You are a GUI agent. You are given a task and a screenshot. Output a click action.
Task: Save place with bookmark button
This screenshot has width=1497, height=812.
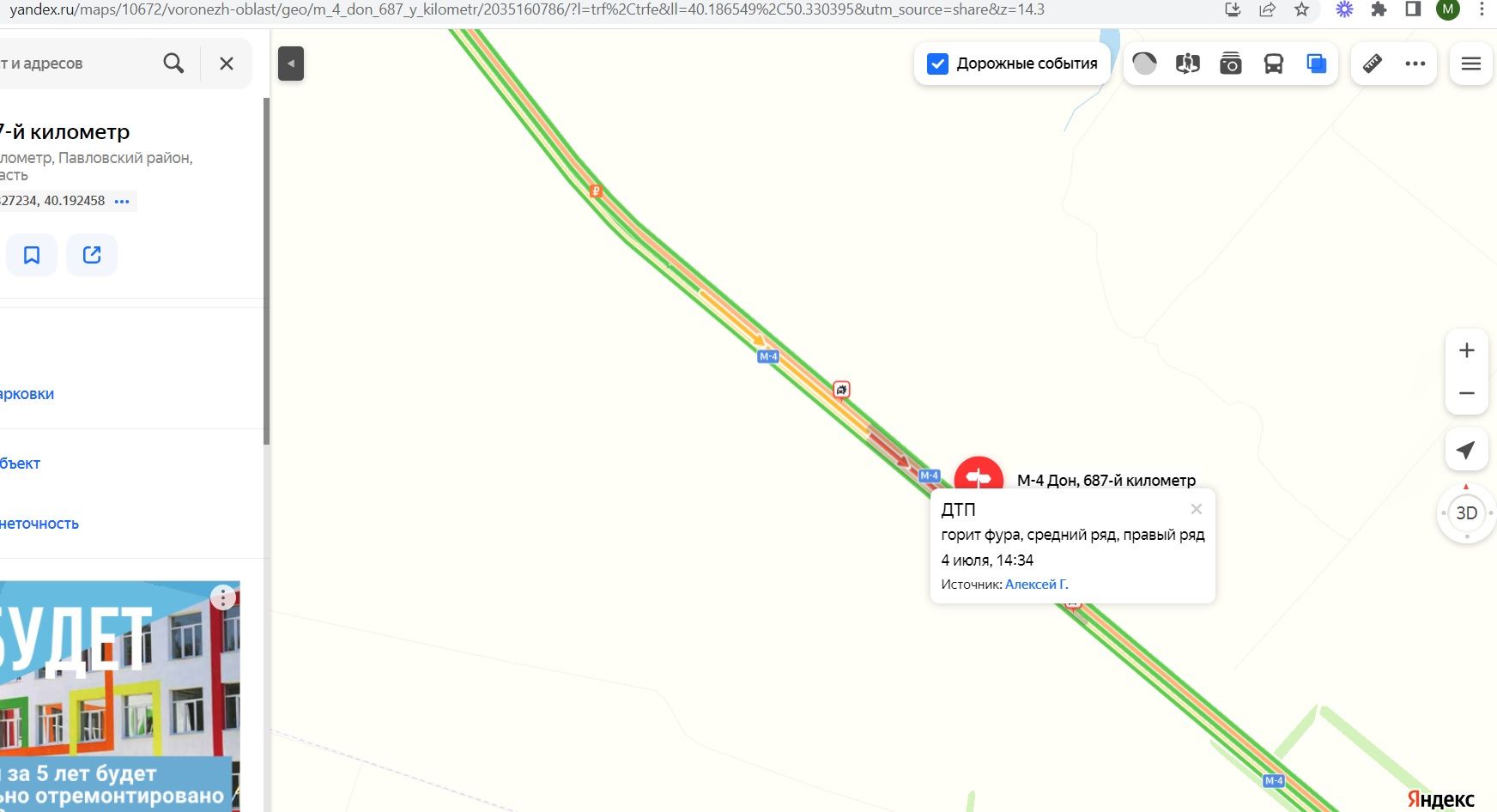tap(32, 255)
